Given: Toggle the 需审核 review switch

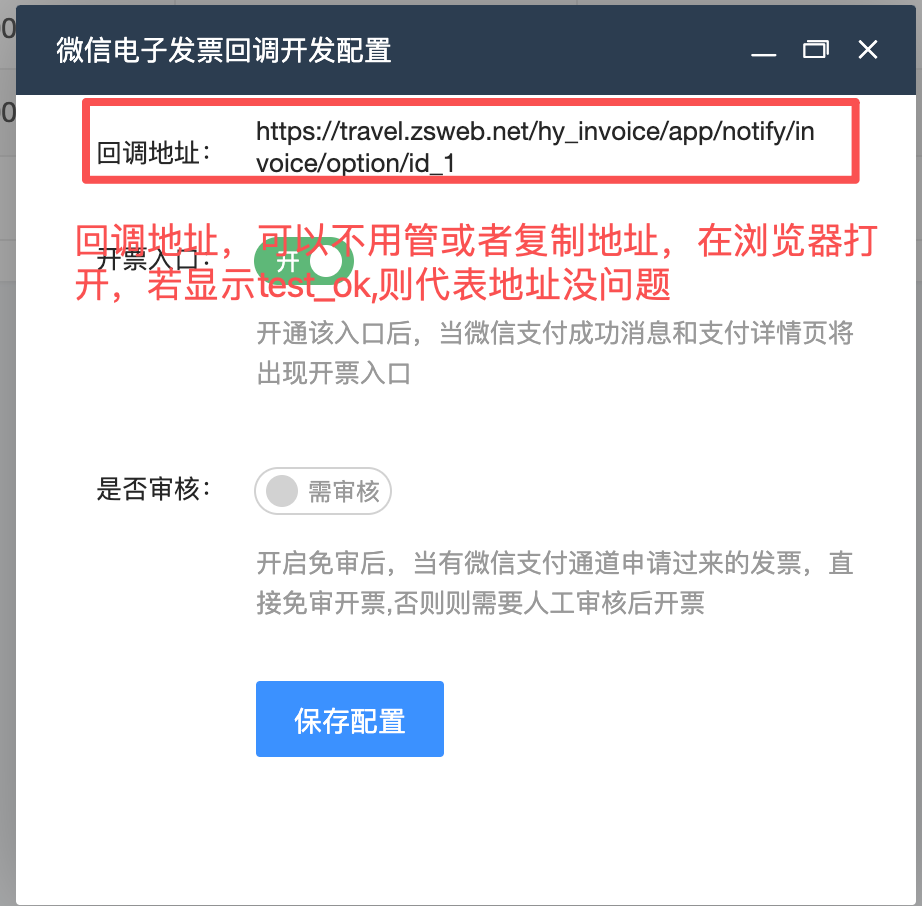Looking at the screenshot, I should [x=323, y=491].
